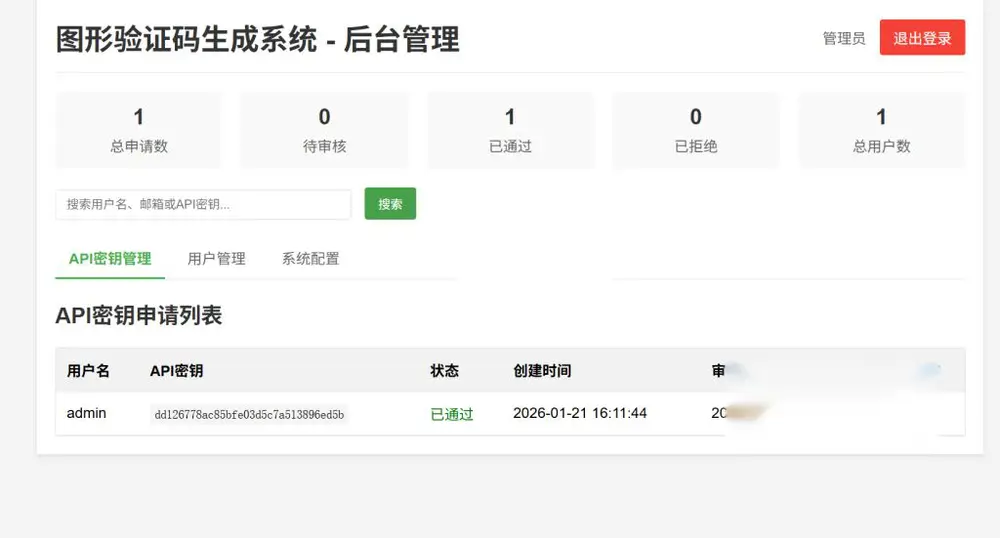The width and height of the screenshot is (1000, 538).
Task: Click the green 搜索 search button
Action: (x=390, y=203)
